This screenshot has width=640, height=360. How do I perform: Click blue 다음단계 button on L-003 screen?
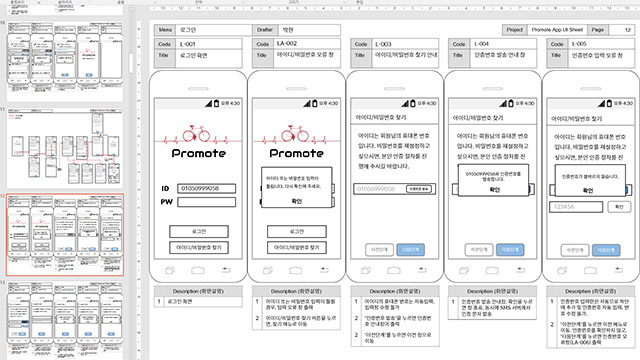pos(411,250)
